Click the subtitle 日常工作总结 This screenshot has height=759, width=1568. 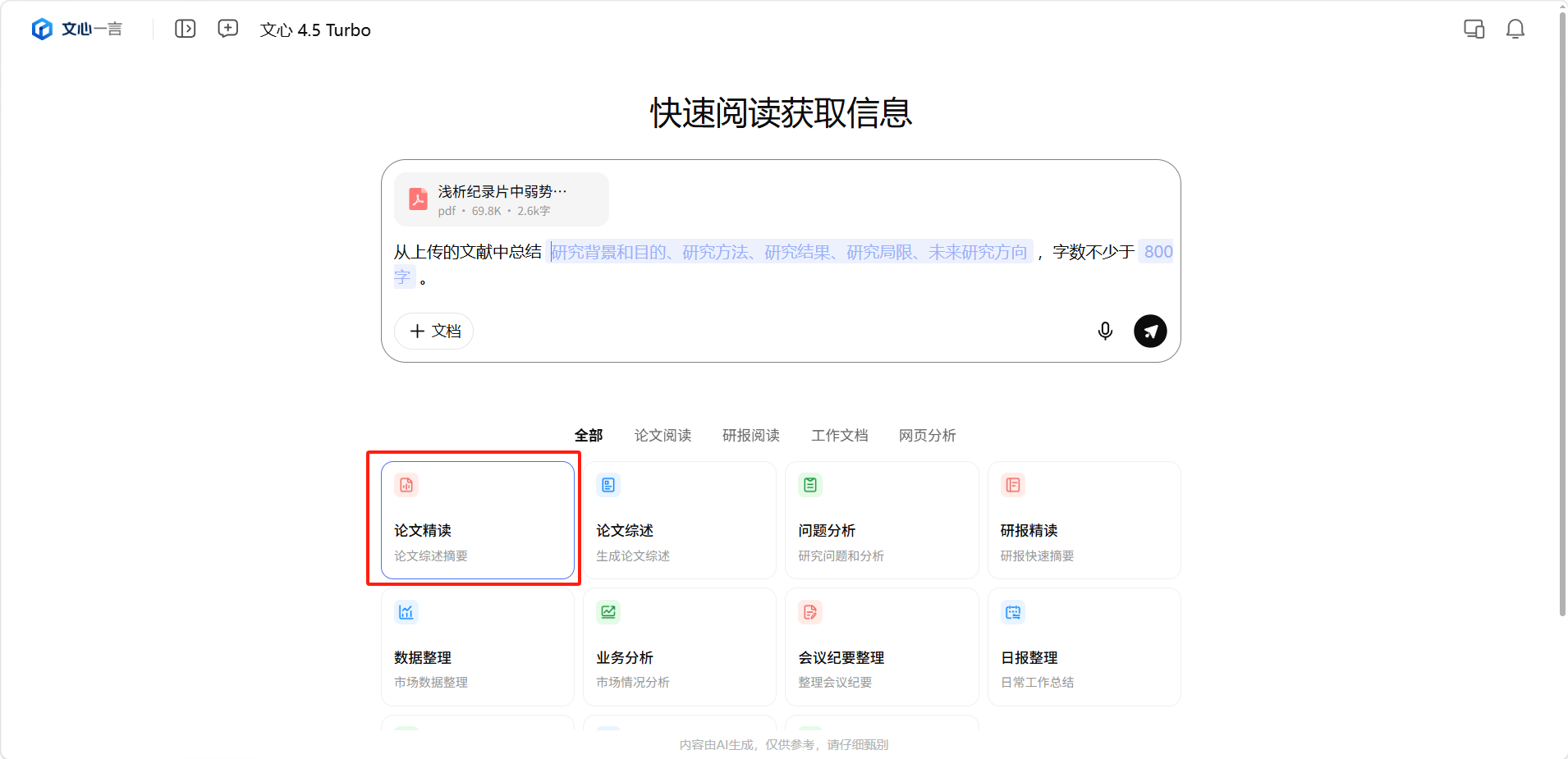tap(1038, 683)
